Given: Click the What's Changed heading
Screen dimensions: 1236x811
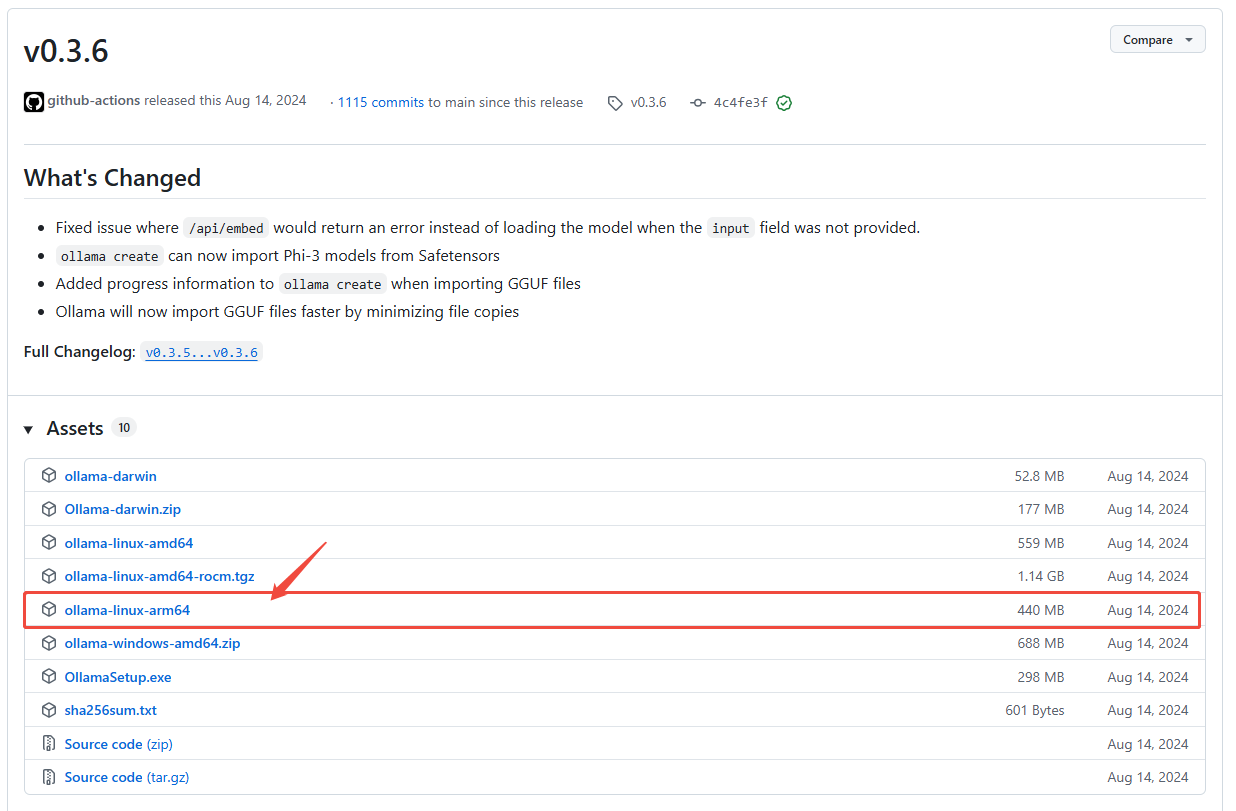Looking at the screenshot, I should 112,178.
